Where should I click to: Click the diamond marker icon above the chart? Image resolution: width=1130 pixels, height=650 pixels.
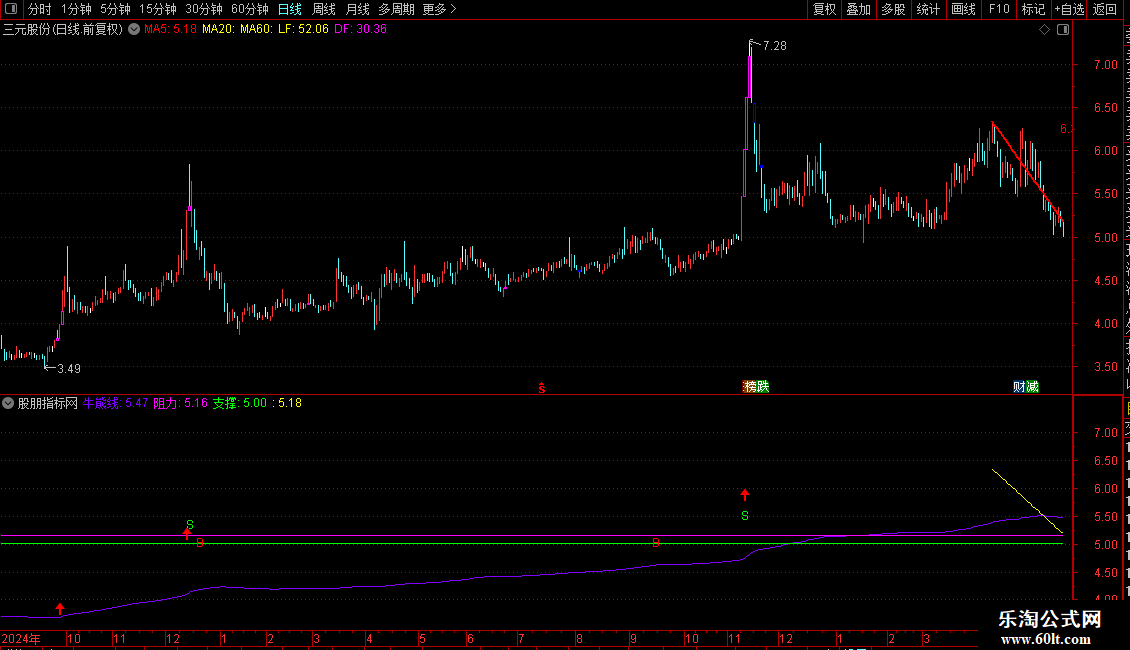(1044, 30)
